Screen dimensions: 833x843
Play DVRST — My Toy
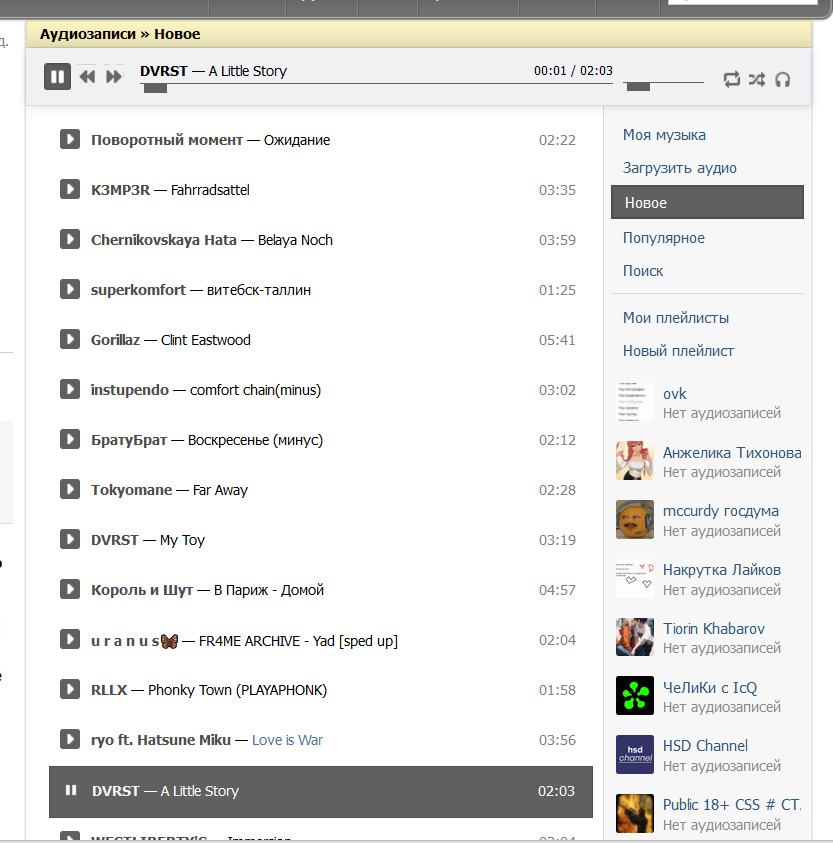click(69, 539)
